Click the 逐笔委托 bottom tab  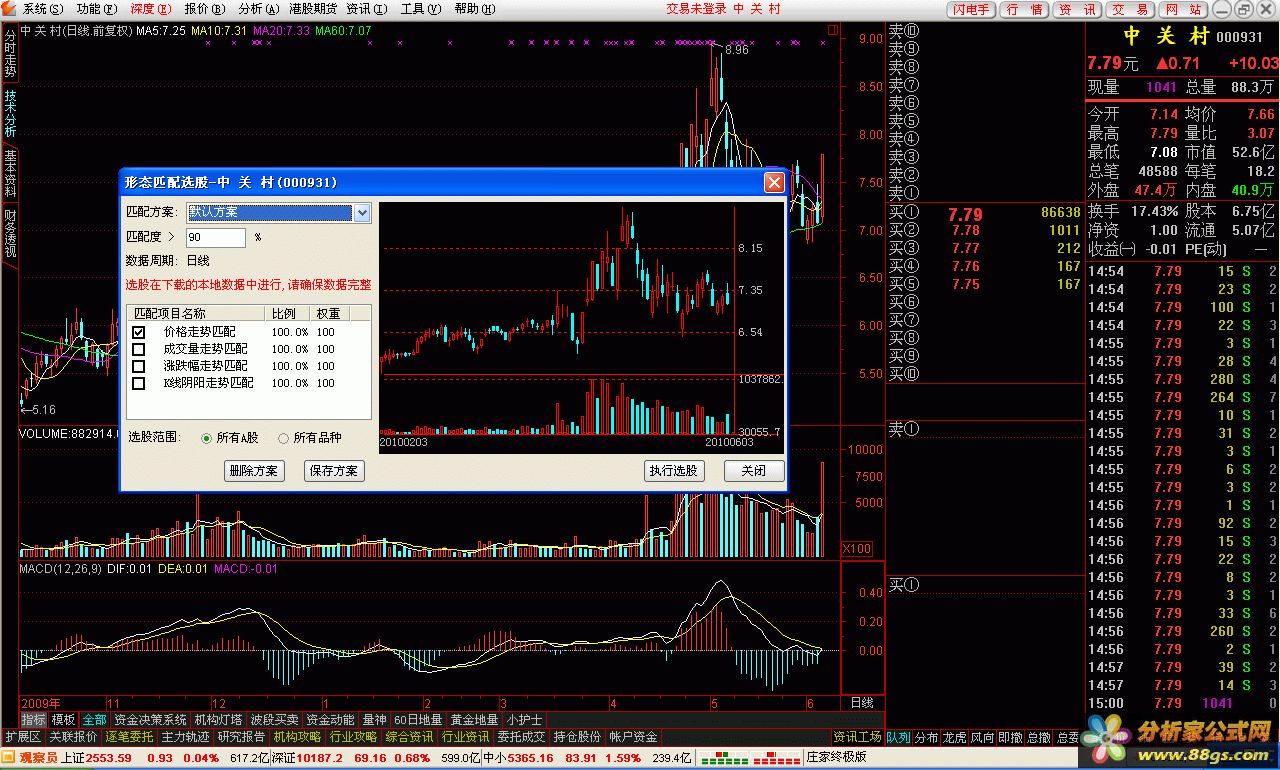coord(129,737)
